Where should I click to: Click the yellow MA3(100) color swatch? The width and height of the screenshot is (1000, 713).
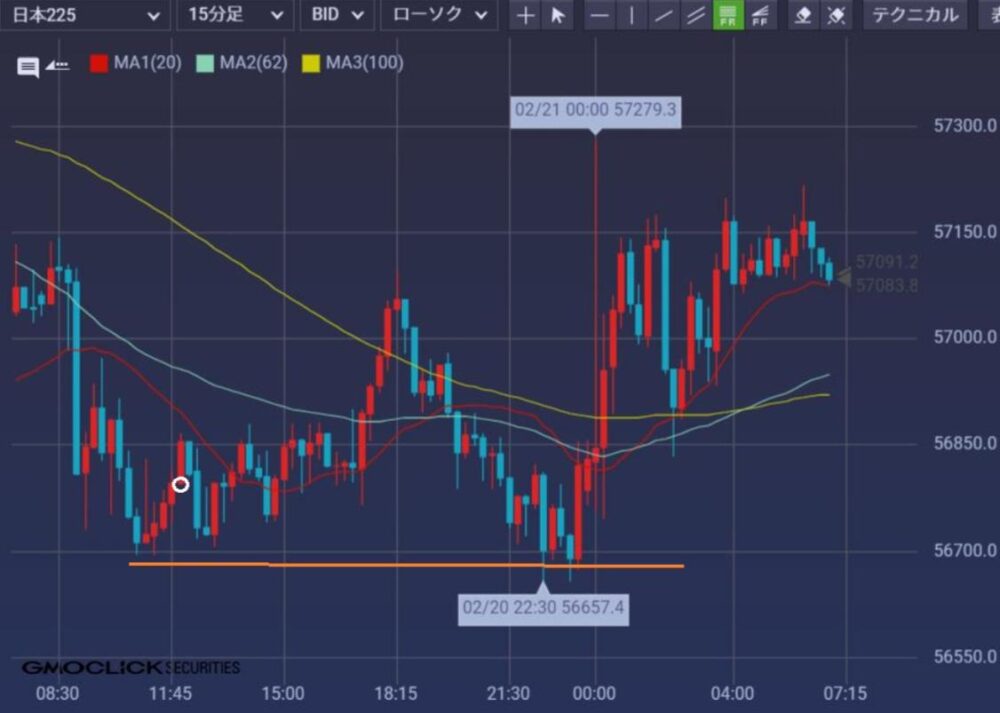pyautogui.click(x=311, y=63)
